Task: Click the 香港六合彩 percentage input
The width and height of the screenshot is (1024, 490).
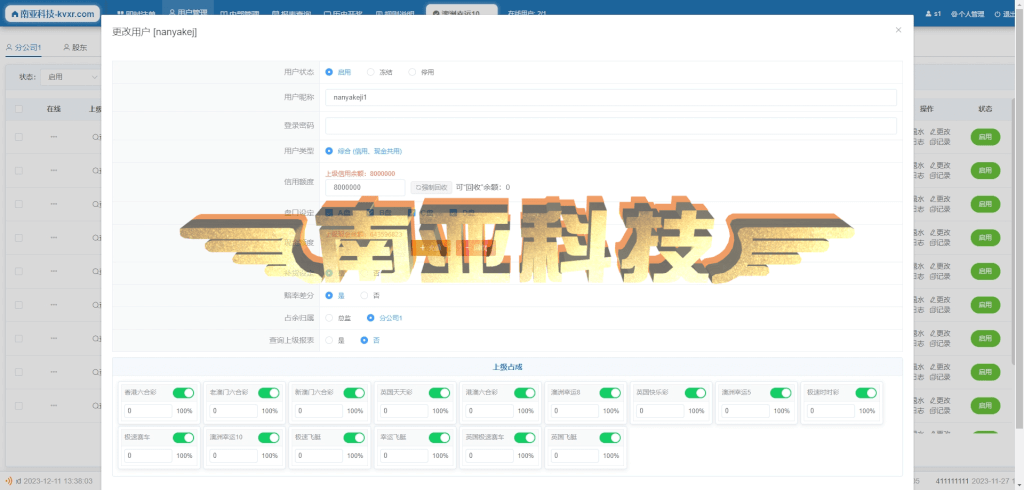Action: click(x=148, y=411)
